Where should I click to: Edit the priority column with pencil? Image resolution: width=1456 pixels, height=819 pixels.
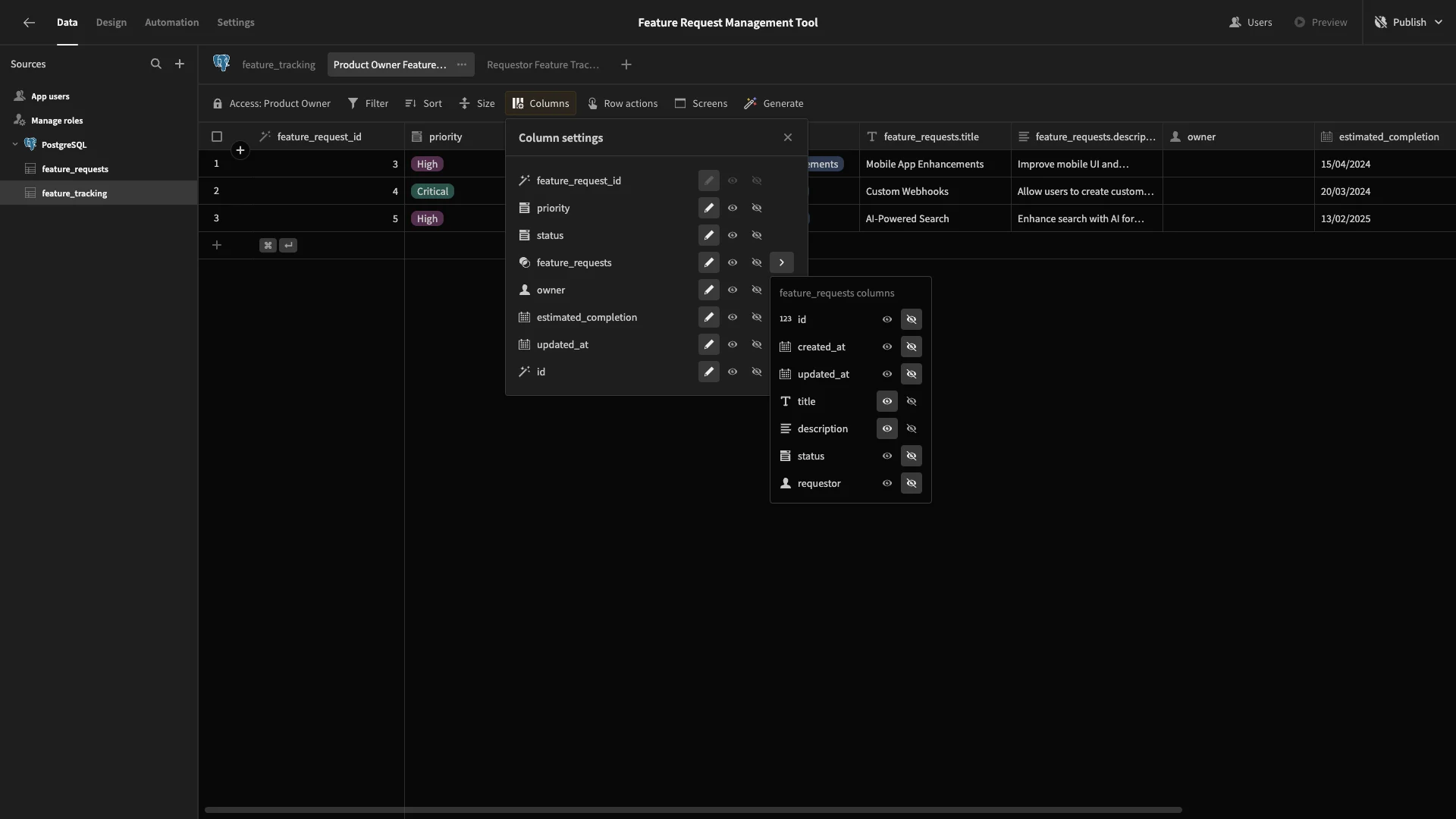pos(709,208)
